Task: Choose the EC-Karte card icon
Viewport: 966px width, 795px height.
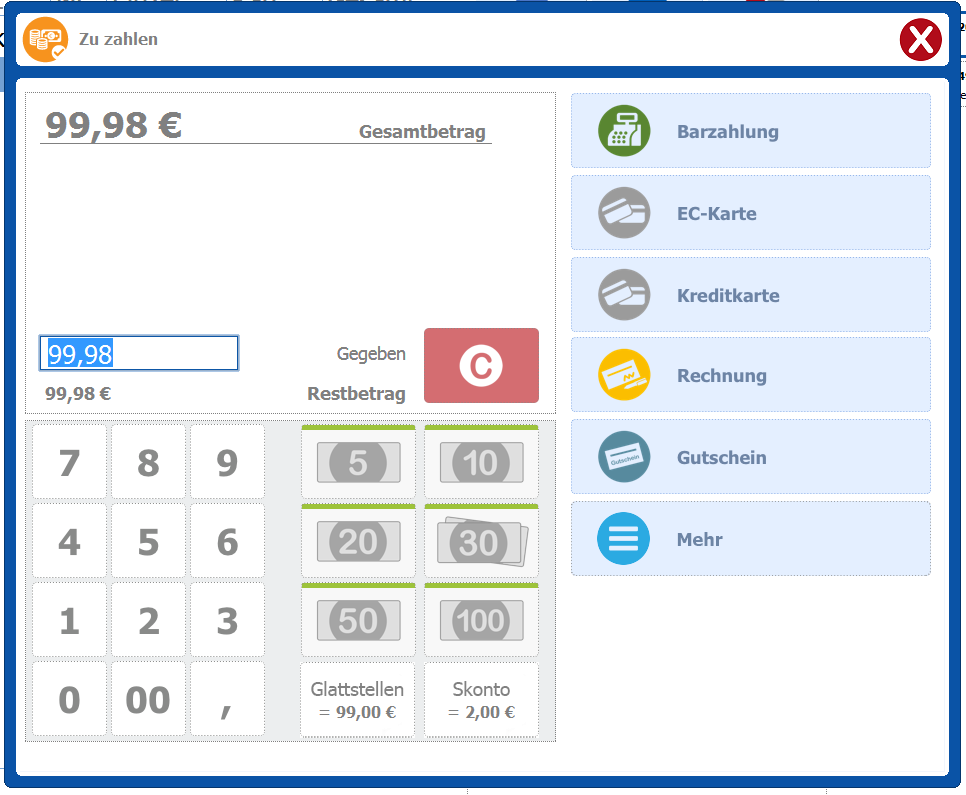Action: pos(624,213)
